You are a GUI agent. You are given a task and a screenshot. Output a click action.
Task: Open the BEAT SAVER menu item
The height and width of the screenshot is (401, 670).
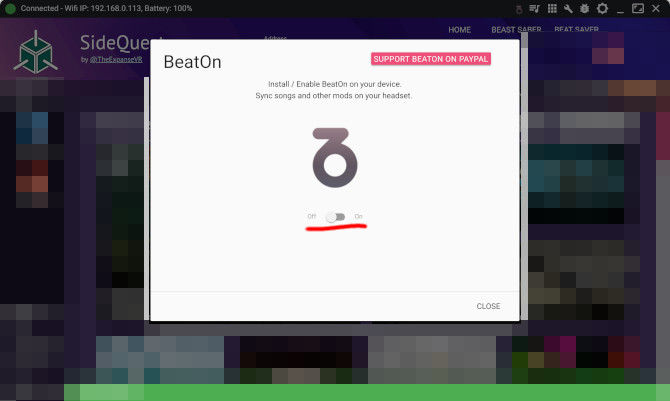tap(576, 29)
